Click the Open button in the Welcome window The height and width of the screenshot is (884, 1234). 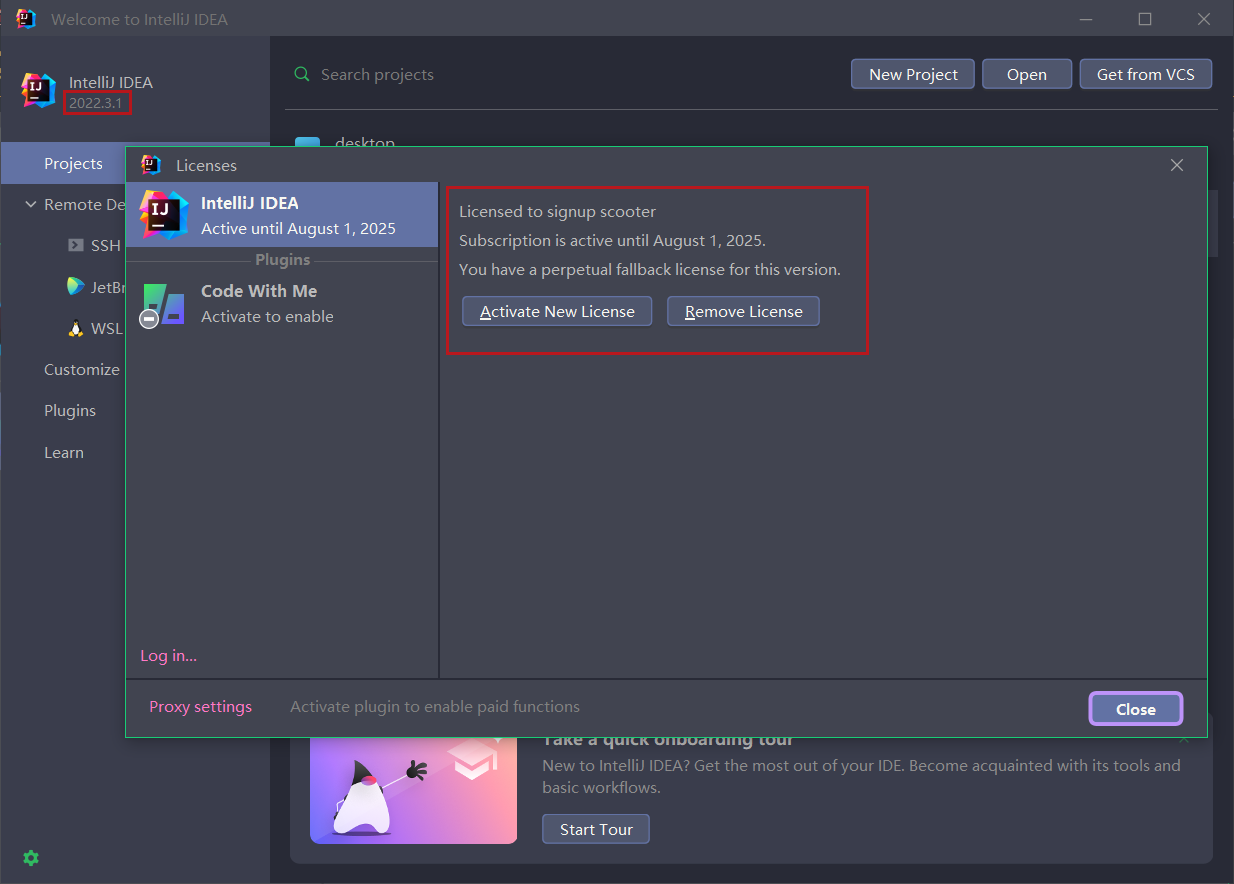(1027, 74)
